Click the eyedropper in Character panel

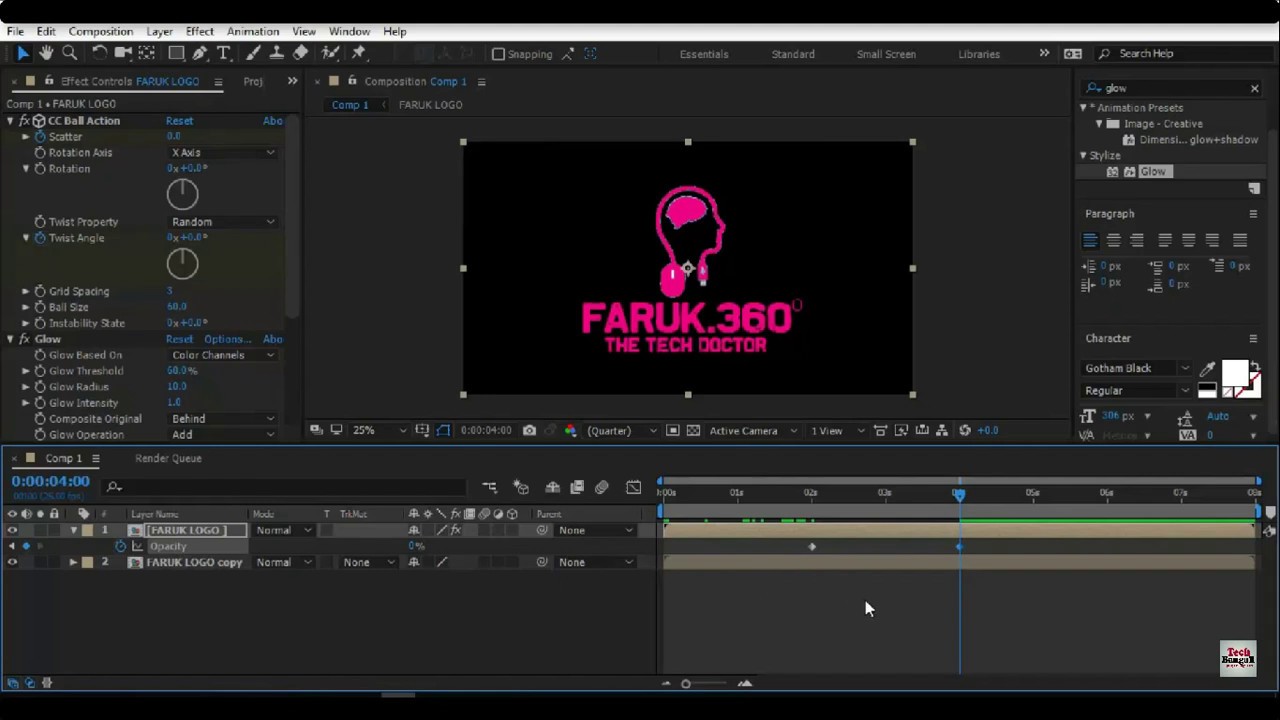(x=1207, y=369)
